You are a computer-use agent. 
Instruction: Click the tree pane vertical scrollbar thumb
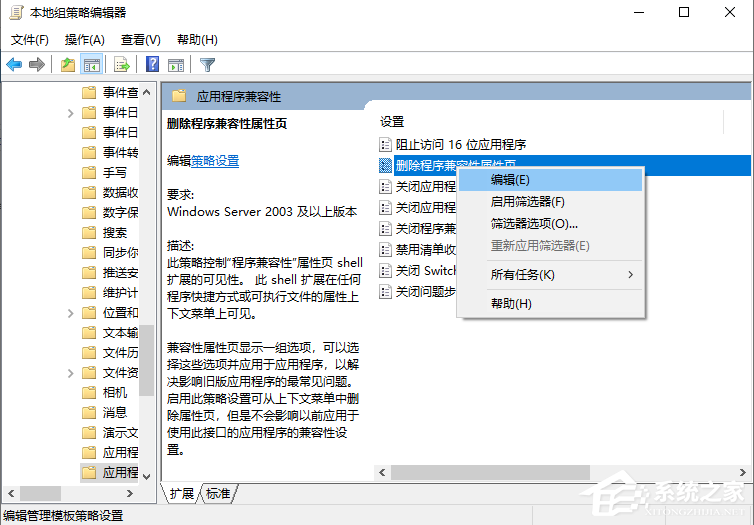click(x=147, y=360)
